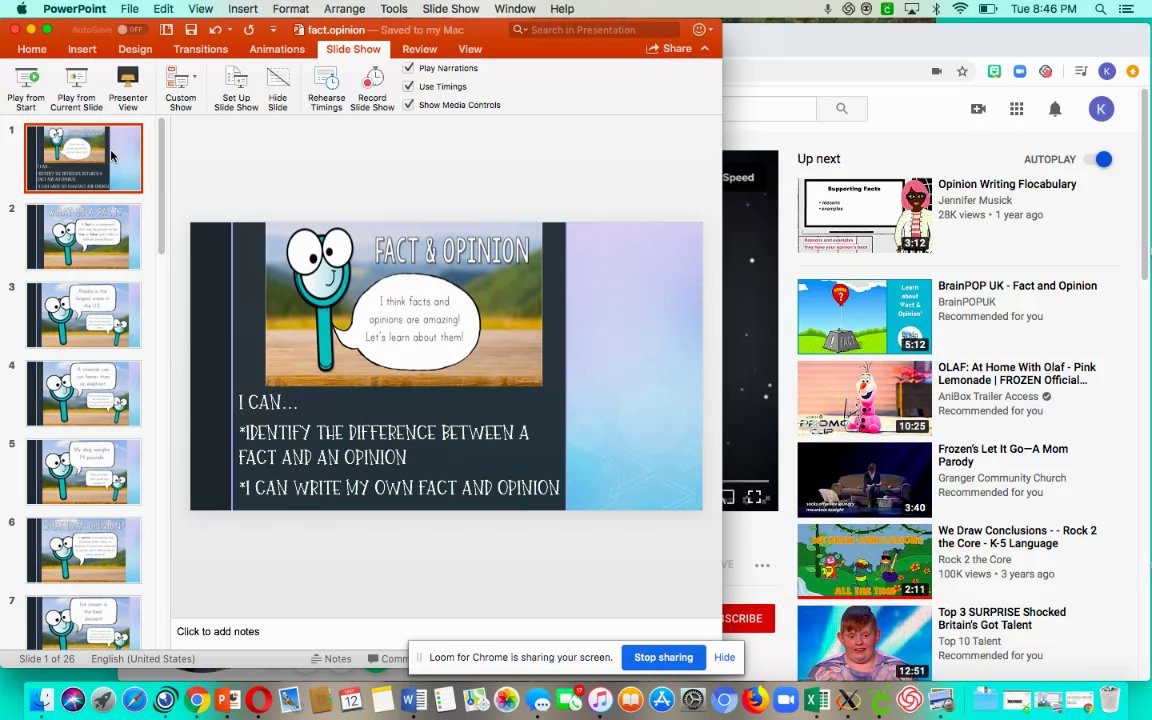The height and width of the screenshot is (720, 1152).
Task: Open Arrange menu in menu bar
Action: (x=344, y=9)
